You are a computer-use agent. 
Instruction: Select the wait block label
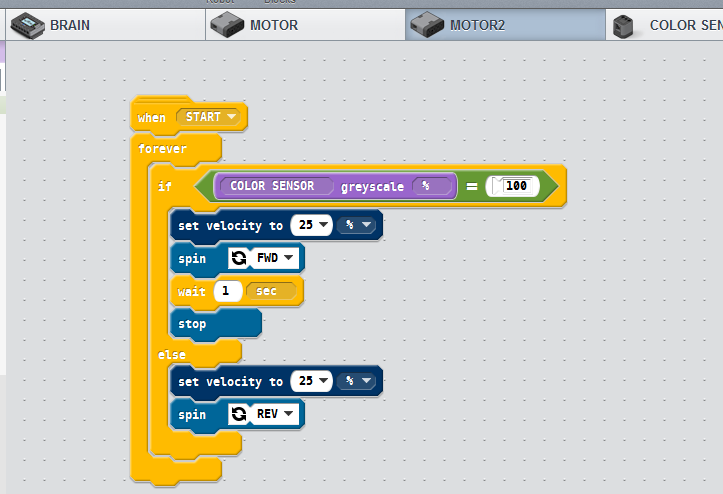point(191,292)
